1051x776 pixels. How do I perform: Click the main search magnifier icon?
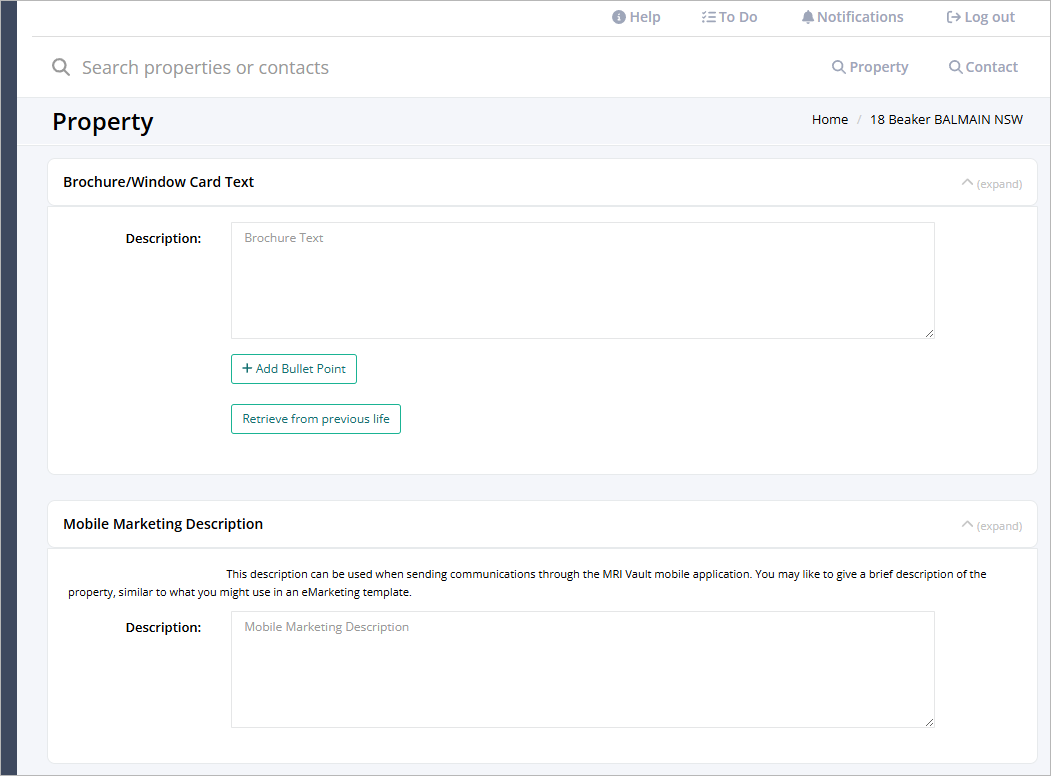[x=61, y=67]
